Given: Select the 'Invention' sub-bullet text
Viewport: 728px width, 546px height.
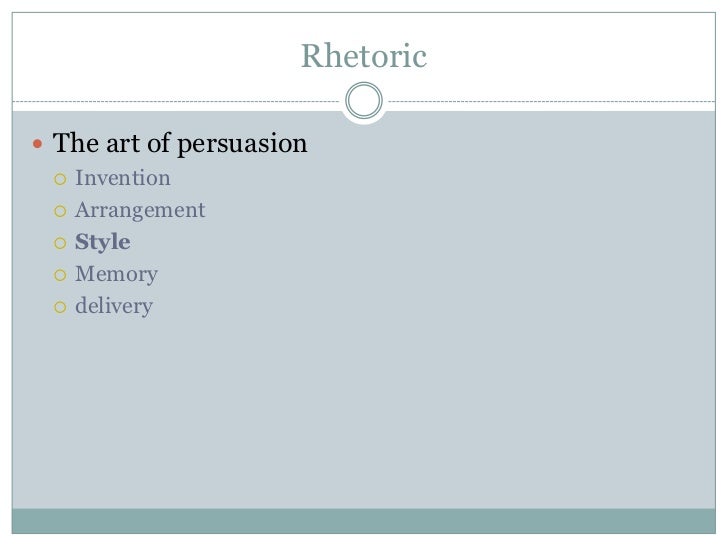Looking at the screenshot, I should pos(122,179).
